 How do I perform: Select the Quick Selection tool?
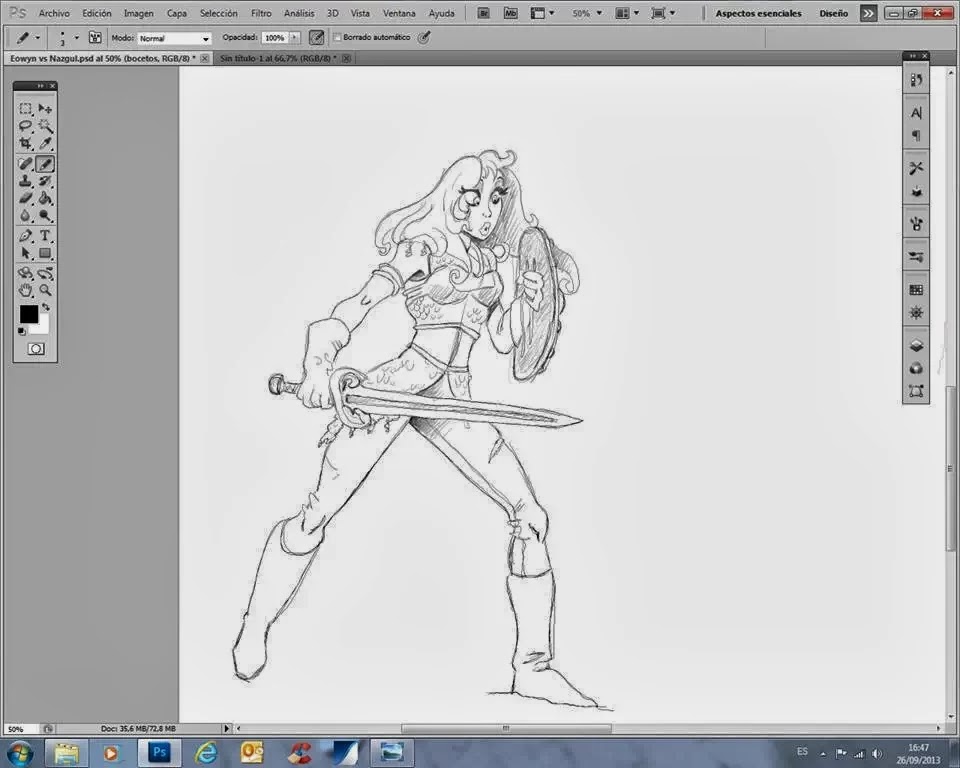[x=45, y=126]
